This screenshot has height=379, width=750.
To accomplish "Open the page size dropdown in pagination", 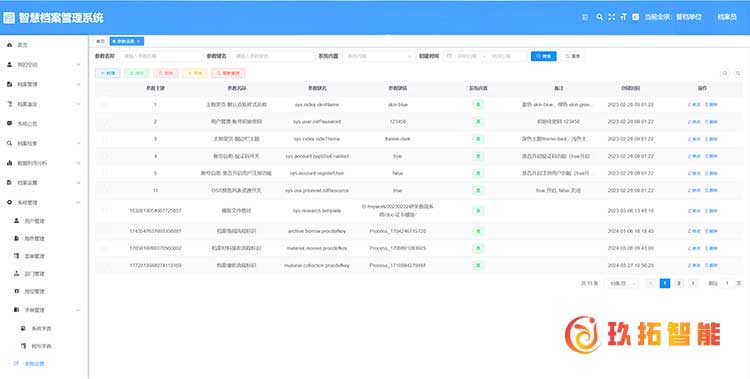I will tap(622, 283).
